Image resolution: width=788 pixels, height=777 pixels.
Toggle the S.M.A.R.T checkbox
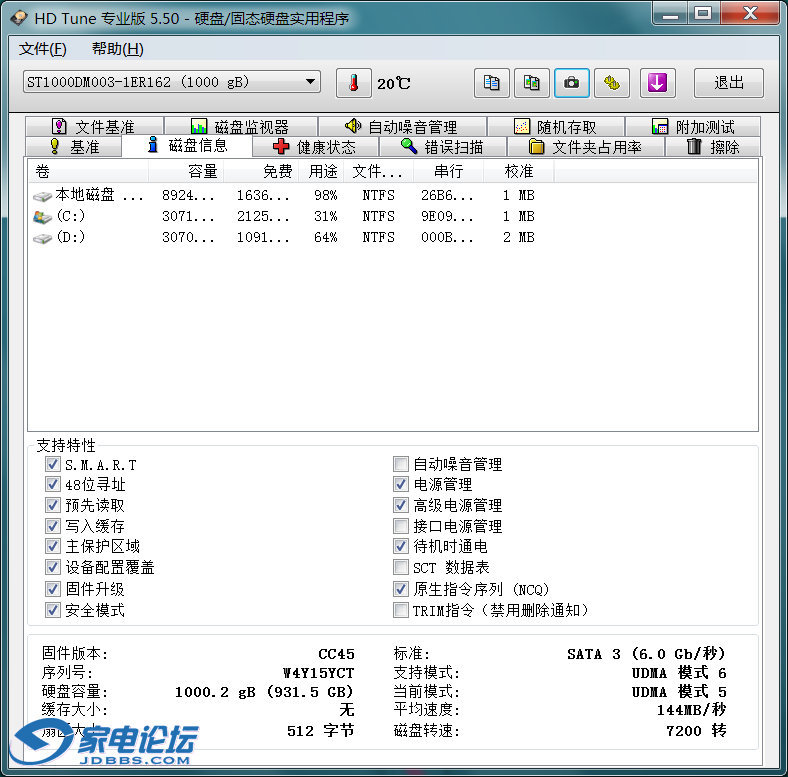53,465
